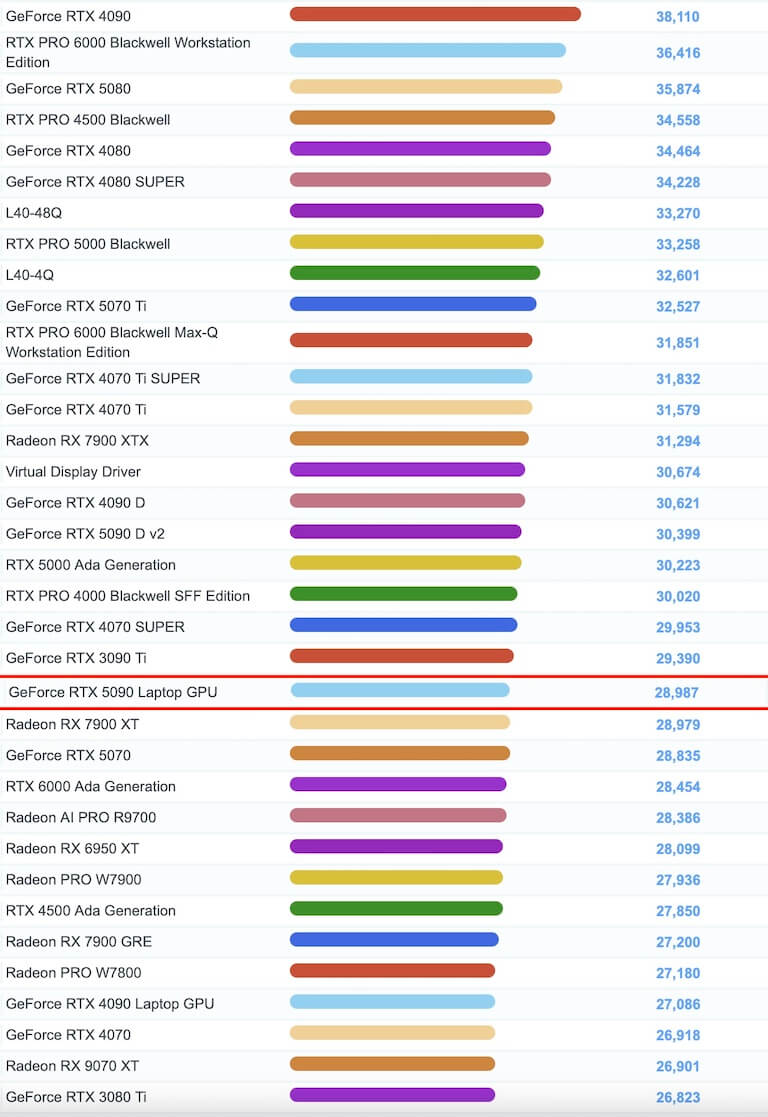Select the GeForce RTX 5070 name
Image resolution: width=768 pixels, height=1117 pixels.
tap(68, 755)
